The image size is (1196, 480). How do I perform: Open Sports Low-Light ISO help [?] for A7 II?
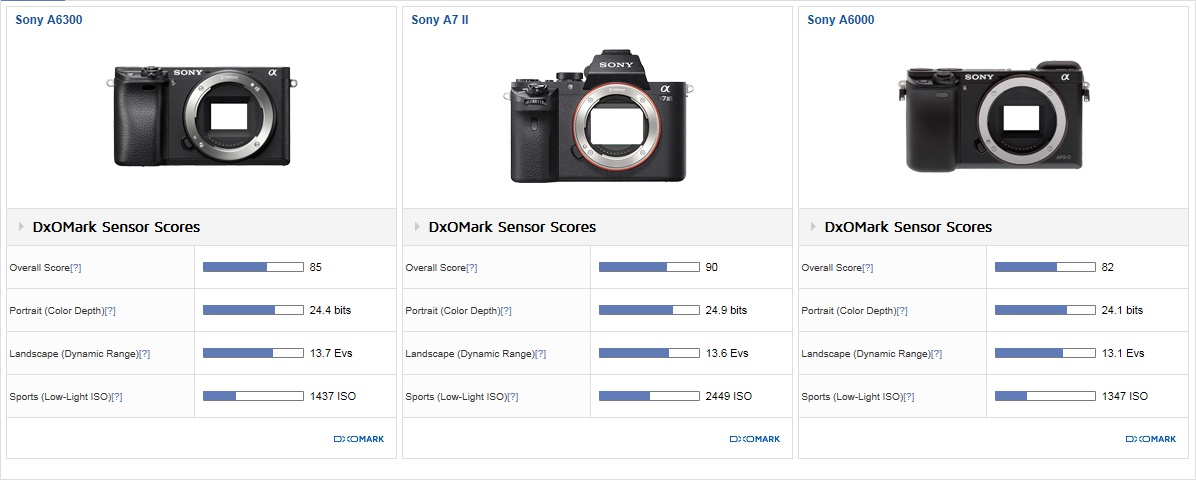pos(512,397)
